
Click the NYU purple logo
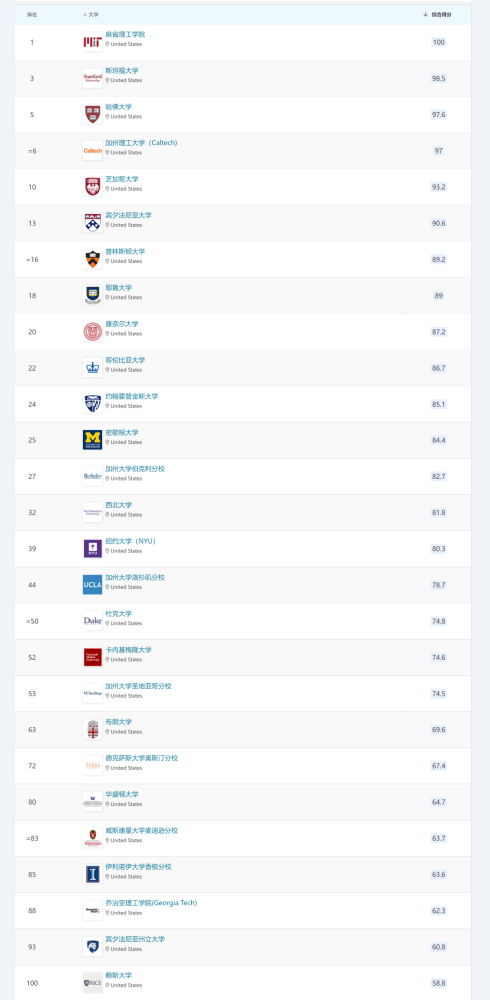[x=93, y=548]
